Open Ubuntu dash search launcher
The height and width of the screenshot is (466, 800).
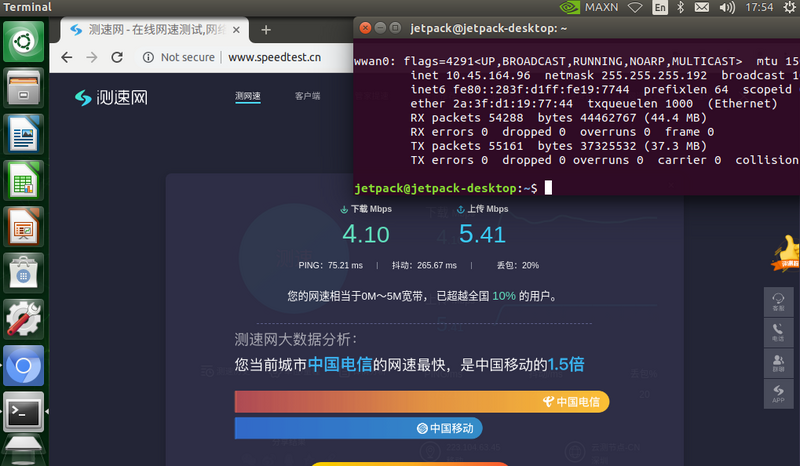(x=23, y=41)
